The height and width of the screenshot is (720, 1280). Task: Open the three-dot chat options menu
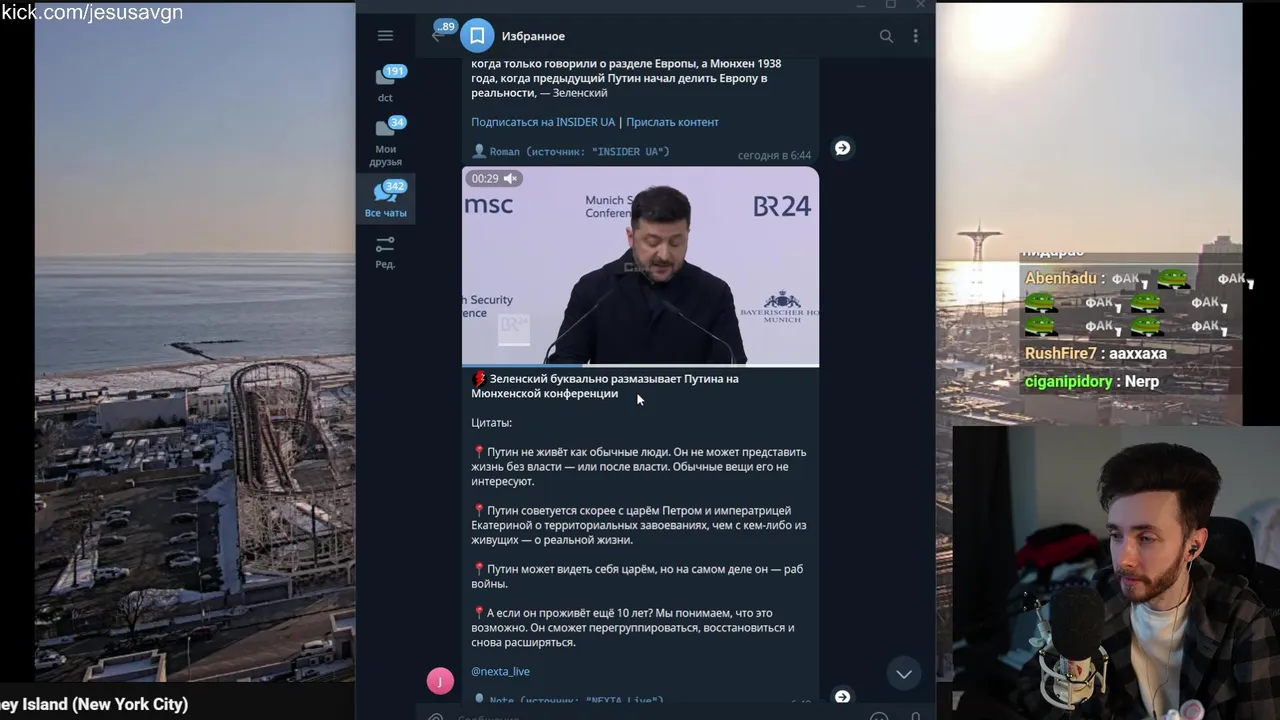[915, 36]
